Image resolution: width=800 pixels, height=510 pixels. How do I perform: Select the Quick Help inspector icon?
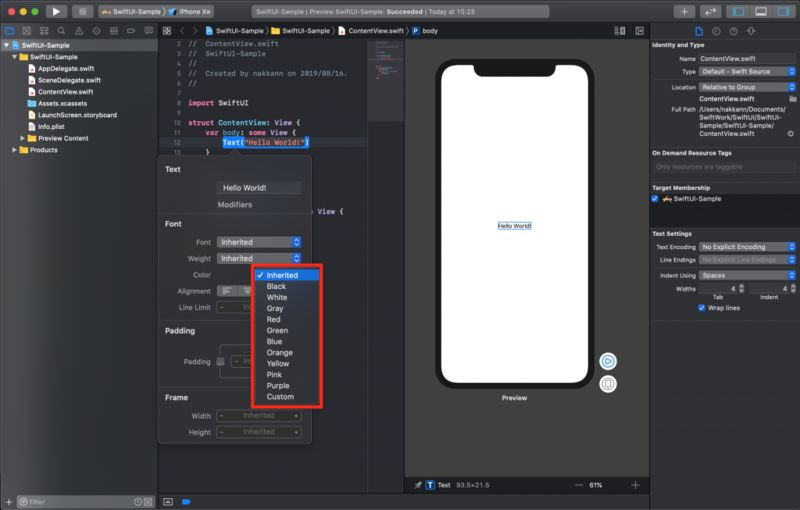click(734, 31)
